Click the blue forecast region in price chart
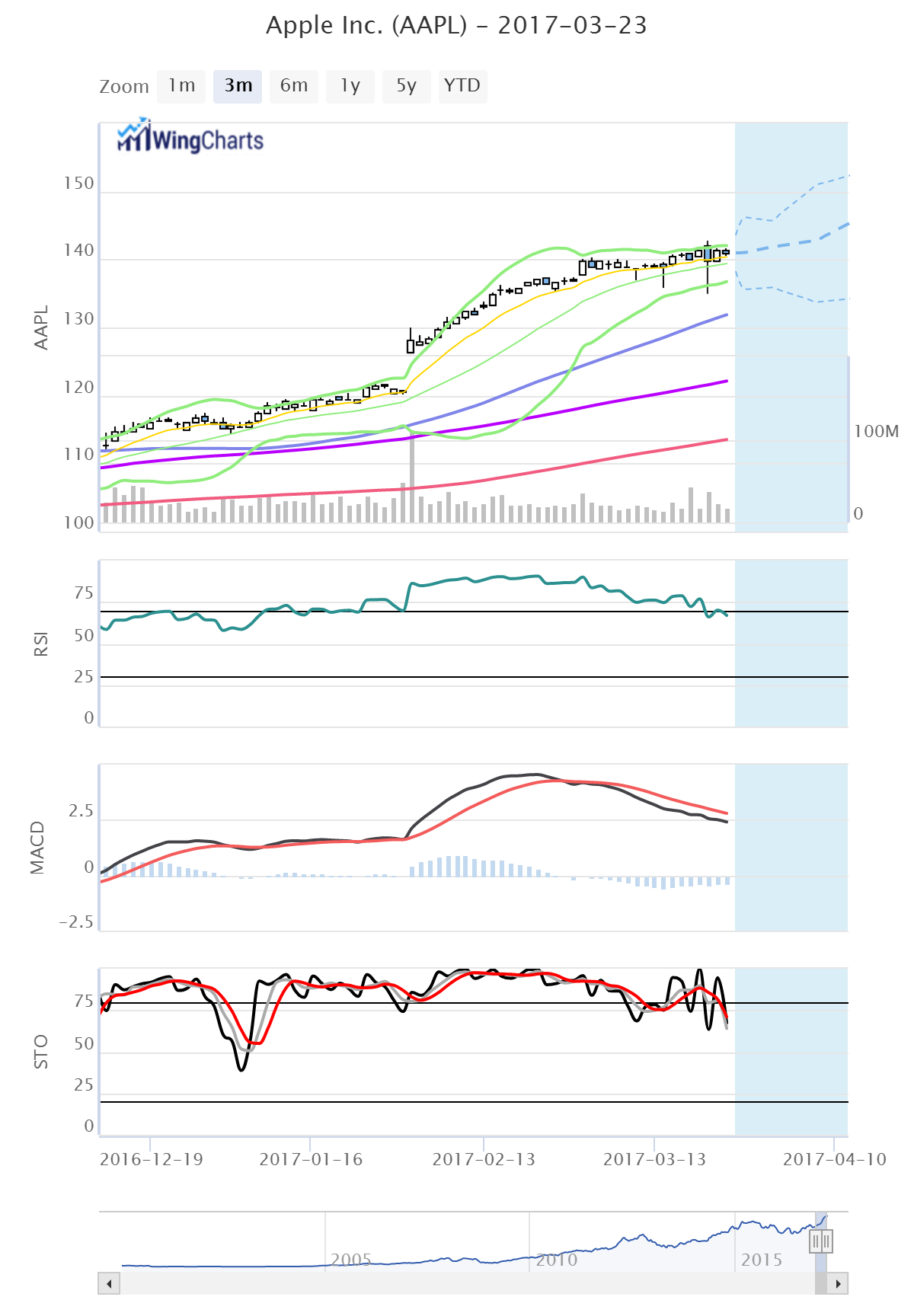 tap(791, 381)
